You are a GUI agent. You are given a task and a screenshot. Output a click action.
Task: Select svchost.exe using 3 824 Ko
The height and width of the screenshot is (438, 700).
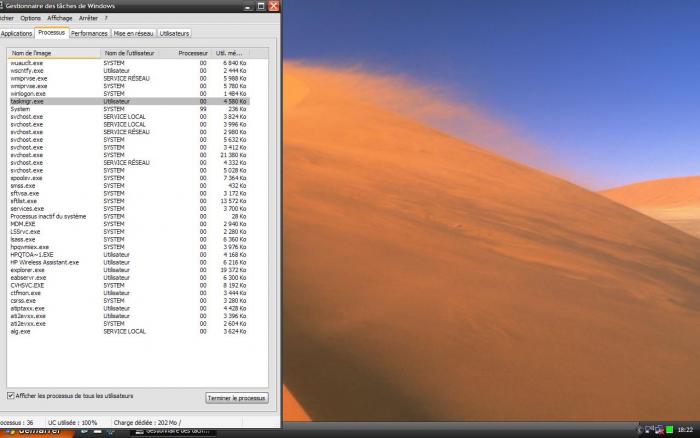(x=129, y=117)
